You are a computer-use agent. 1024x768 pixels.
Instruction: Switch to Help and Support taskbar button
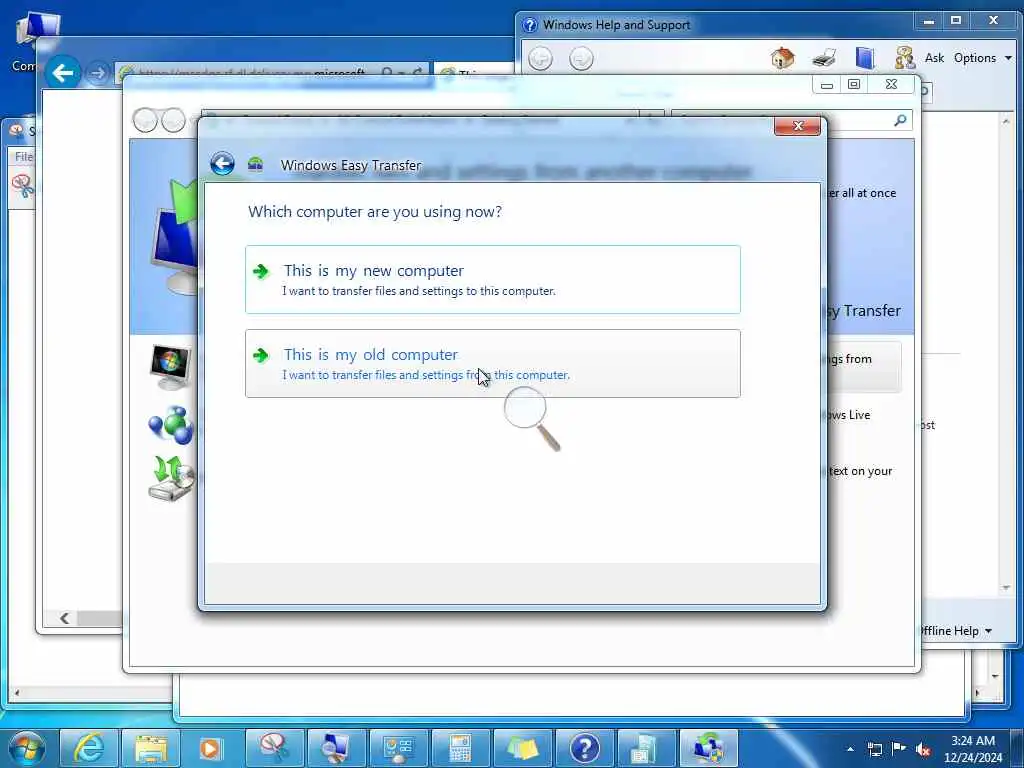point(584,748)
